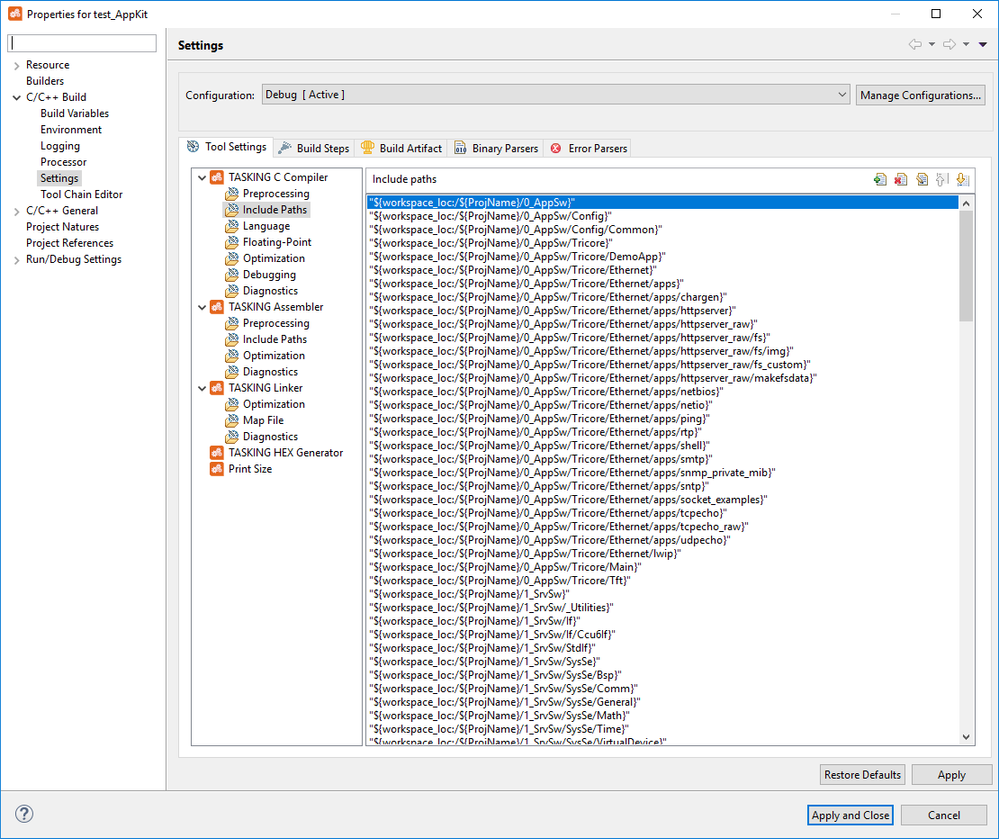Select the Print Size tool entry

click(250, 469)
